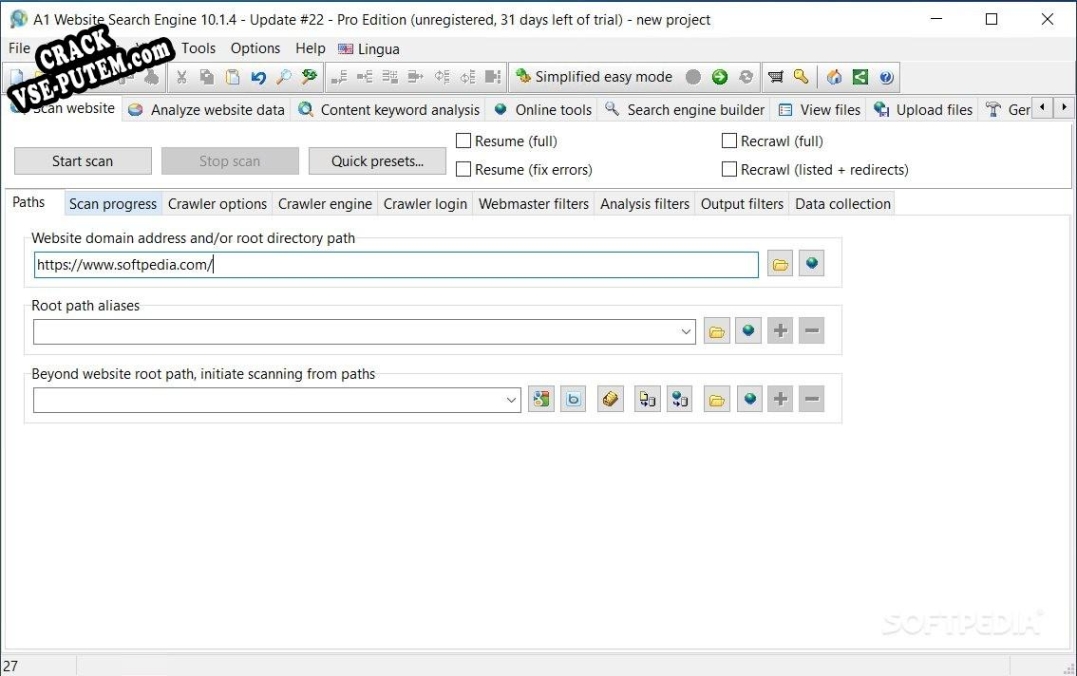Click the Google icon in scanning paths row
This screenshot has width=1077, height=676.
[x=541, y=399]
